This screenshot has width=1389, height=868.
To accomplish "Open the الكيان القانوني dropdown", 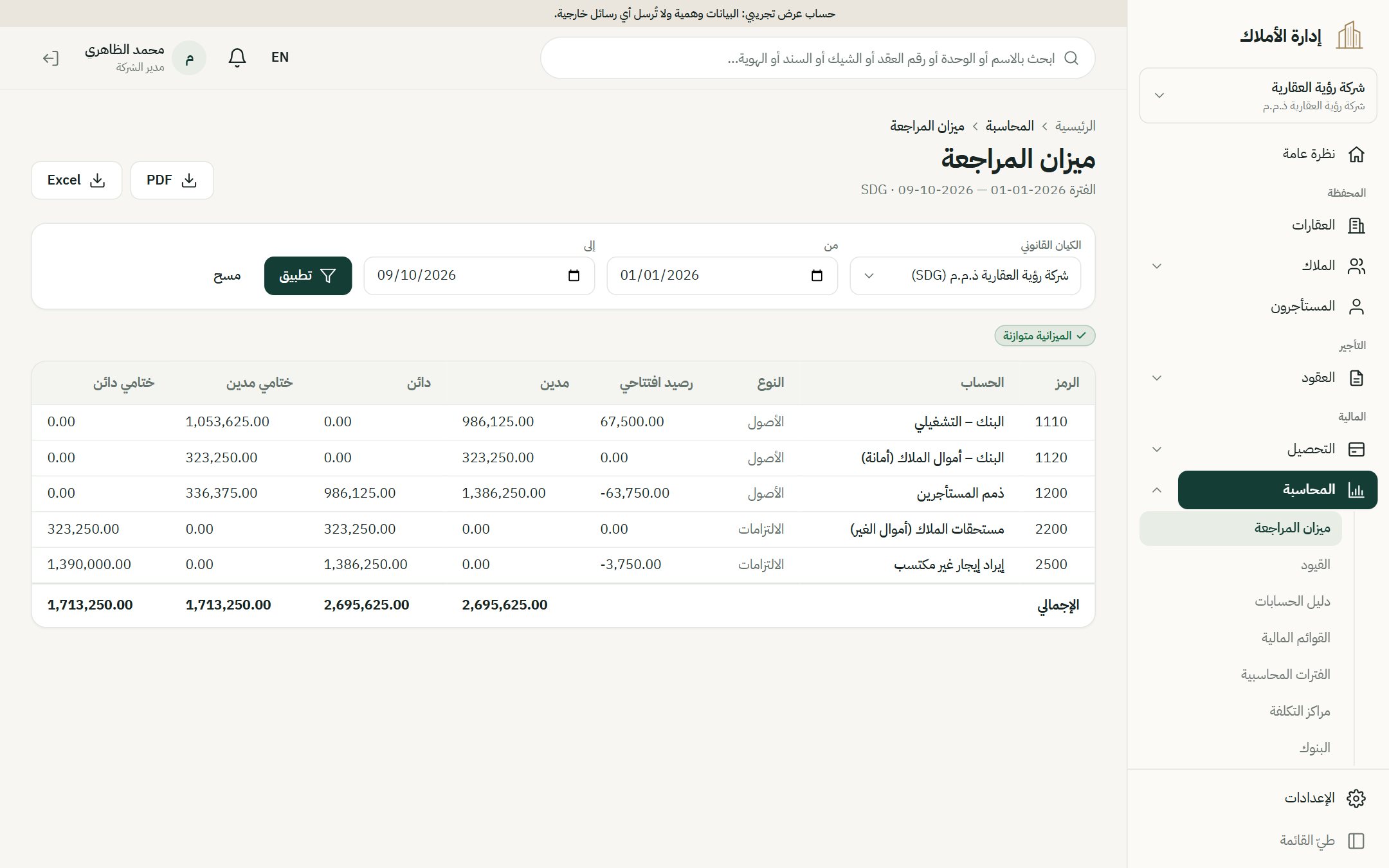I will click(965, 276).
